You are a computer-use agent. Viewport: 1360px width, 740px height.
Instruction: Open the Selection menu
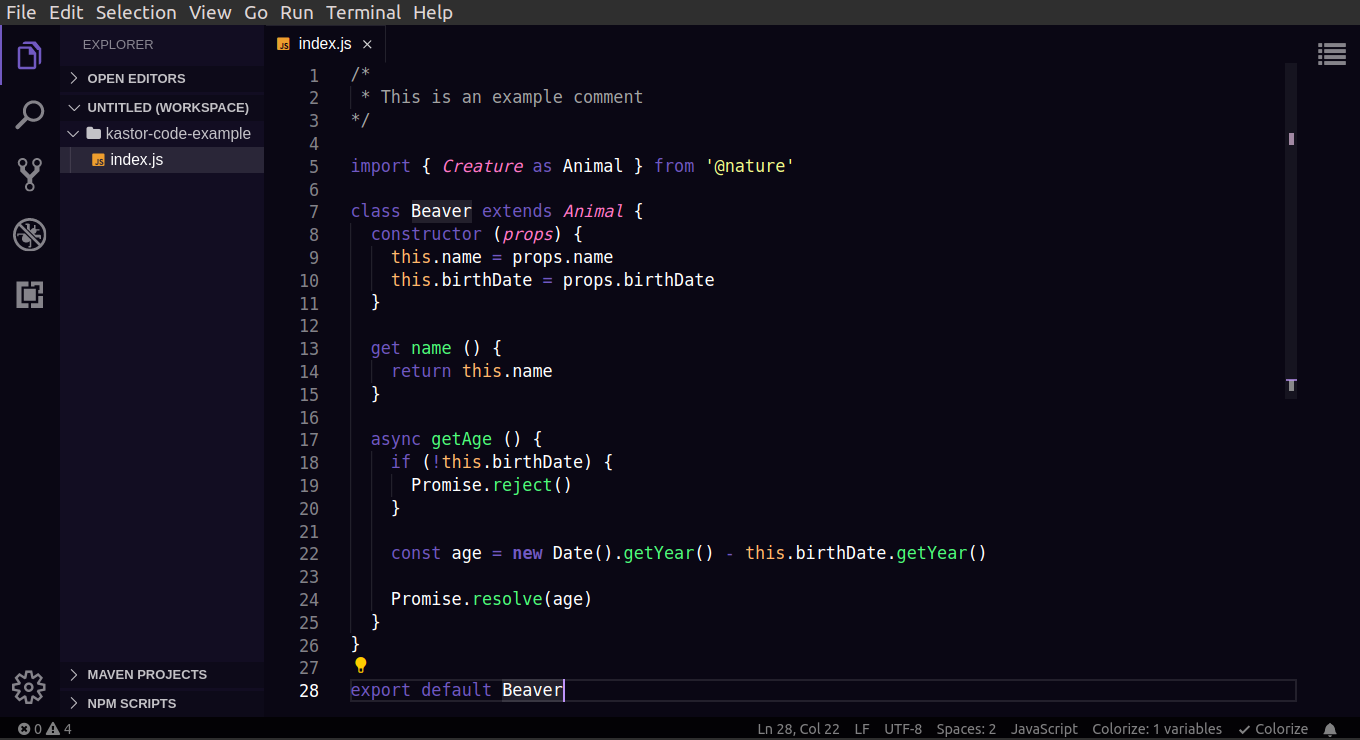(x=136, y=13)
